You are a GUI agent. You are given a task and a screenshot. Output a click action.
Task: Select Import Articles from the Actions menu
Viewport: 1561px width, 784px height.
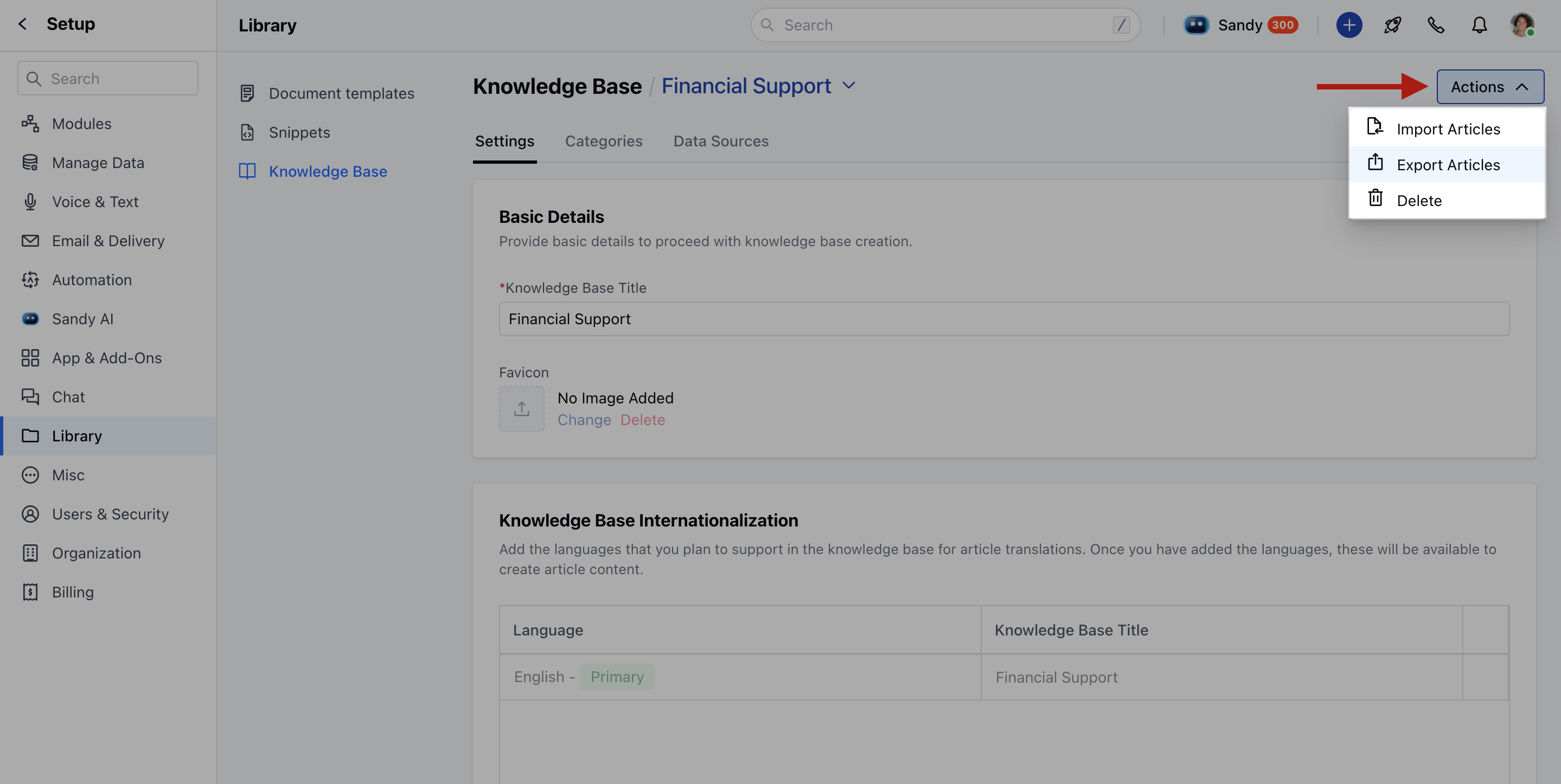click(1448, 129)
